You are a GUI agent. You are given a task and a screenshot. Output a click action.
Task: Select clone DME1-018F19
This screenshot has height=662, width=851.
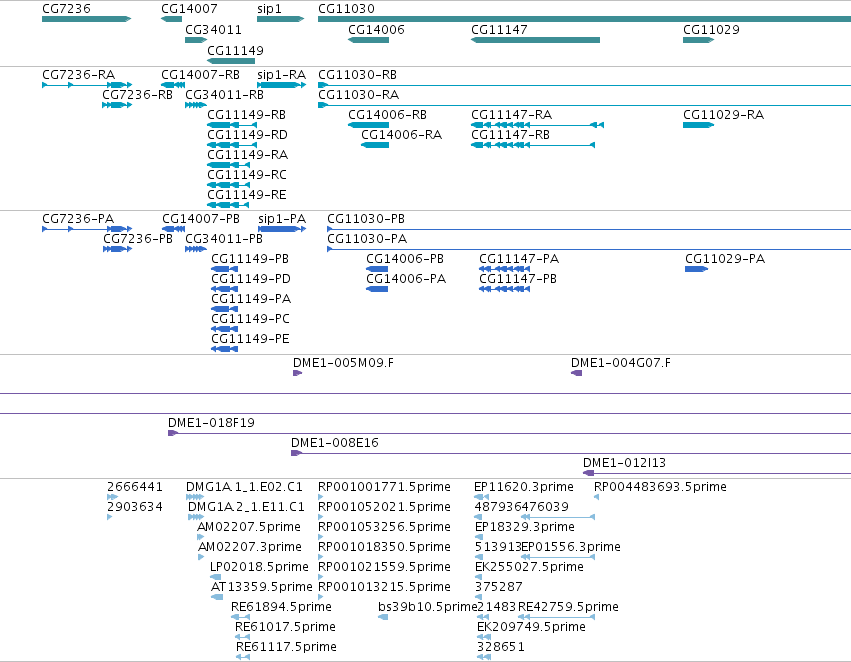pyautogui.click(x=509, y=433)
